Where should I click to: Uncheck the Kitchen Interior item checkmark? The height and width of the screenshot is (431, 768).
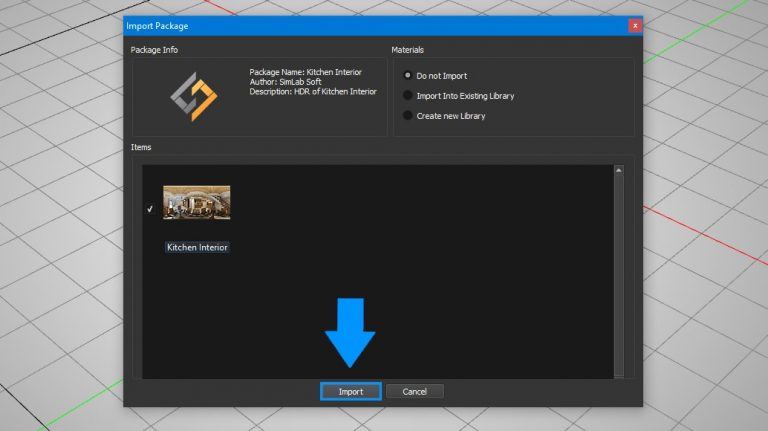pyautogui.click(x=150, y=209)
